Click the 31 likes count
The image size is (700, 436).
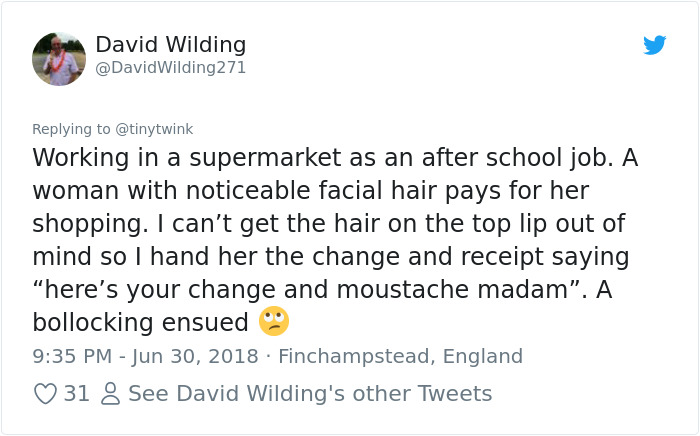click(x=77, y=394)
